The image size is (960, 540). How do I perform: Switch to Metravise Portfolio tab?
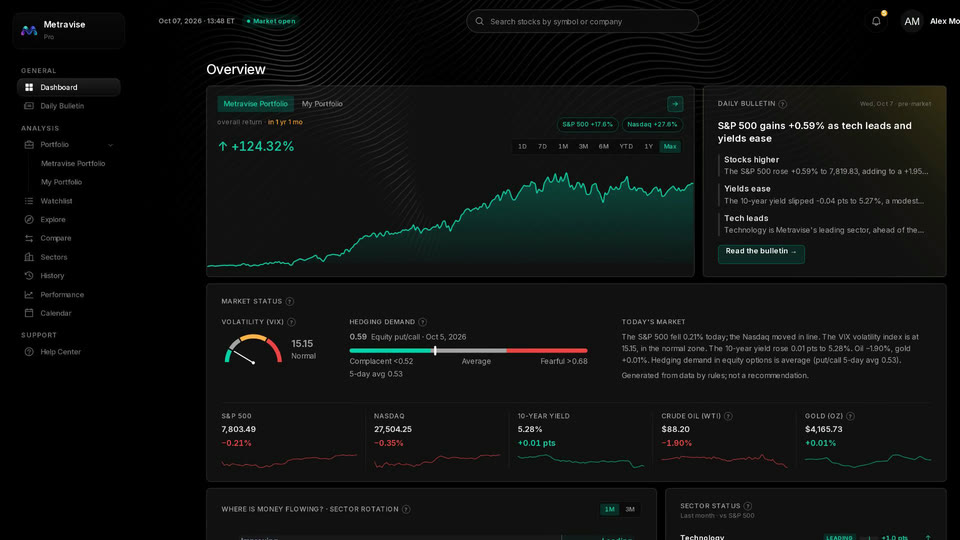[x=255, y=104]
